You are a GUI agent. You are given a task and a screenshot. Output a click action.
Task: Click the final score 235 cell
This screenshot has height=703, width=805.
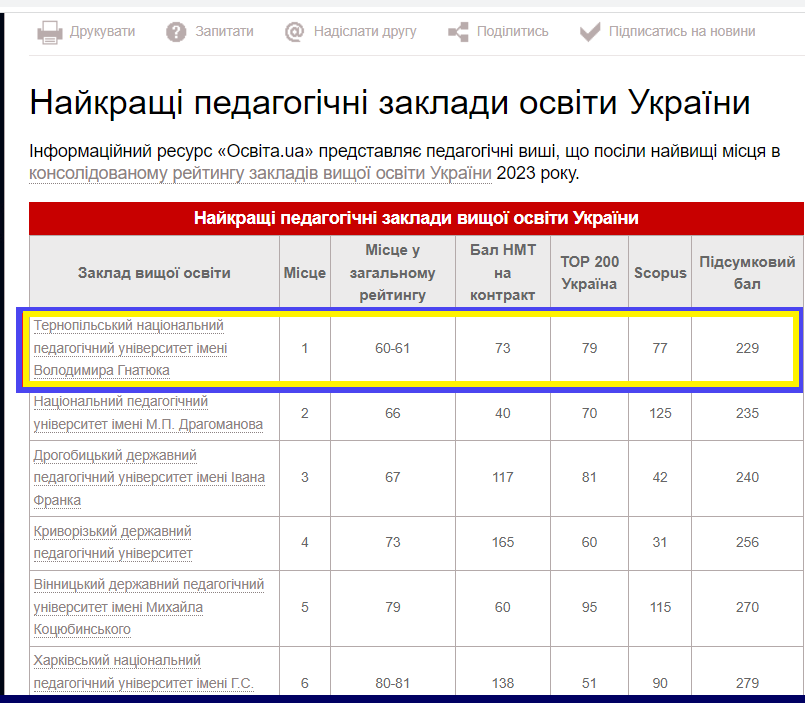(747, 413)
